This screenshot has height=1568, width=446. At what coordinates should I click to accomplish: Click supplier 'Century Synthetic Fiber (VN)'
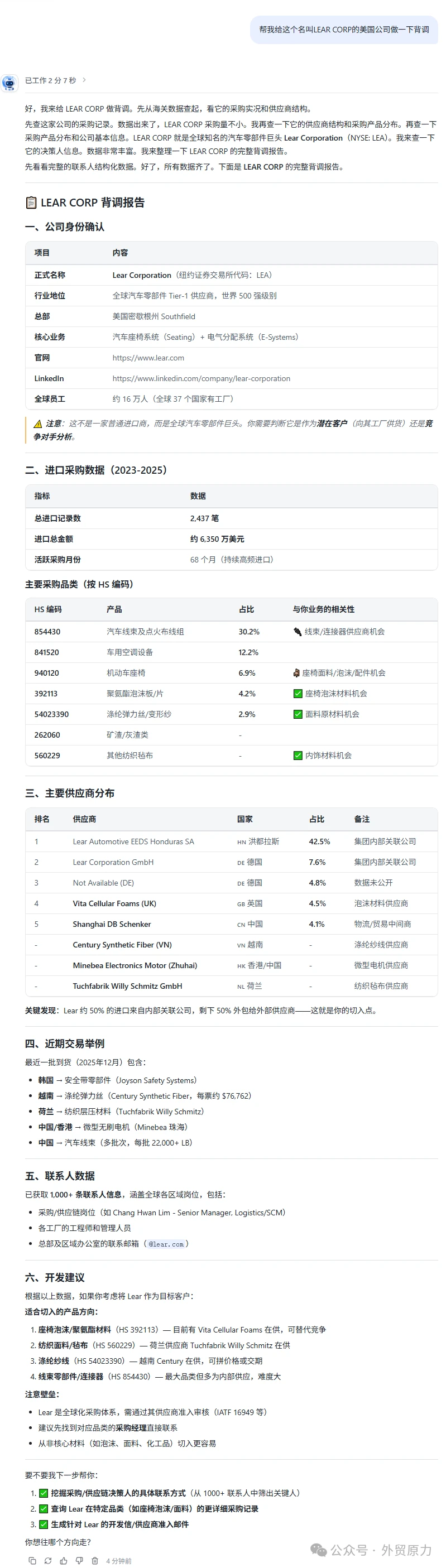pyautogui.click(x=122, y=945)
